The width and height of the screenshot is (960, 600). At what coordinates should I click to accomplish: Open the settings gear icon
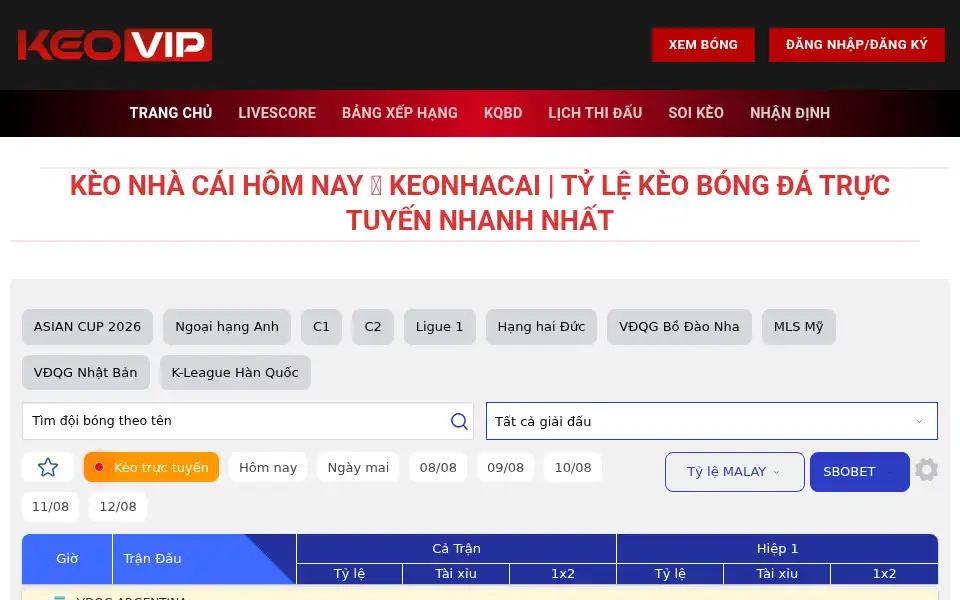point(926,470)
